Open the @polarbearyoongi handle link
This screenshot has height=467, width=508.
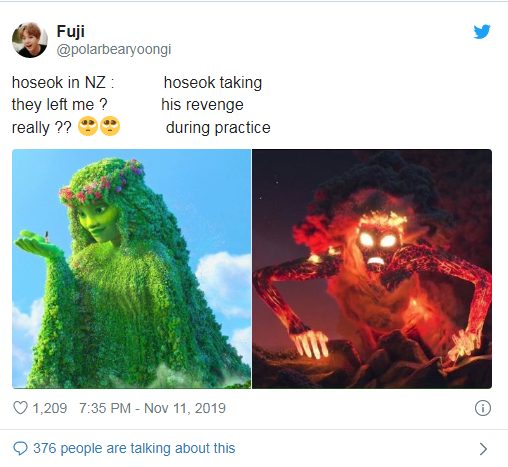pyautogui.click(x=114, y=50)
